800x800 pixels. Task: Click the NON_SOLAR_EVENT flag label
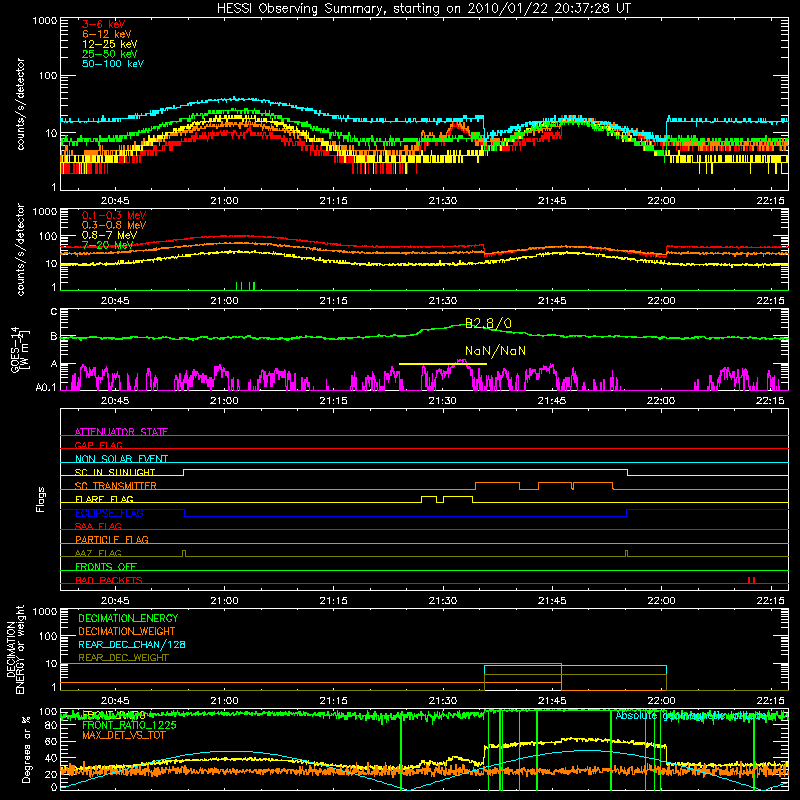(121, 459)
